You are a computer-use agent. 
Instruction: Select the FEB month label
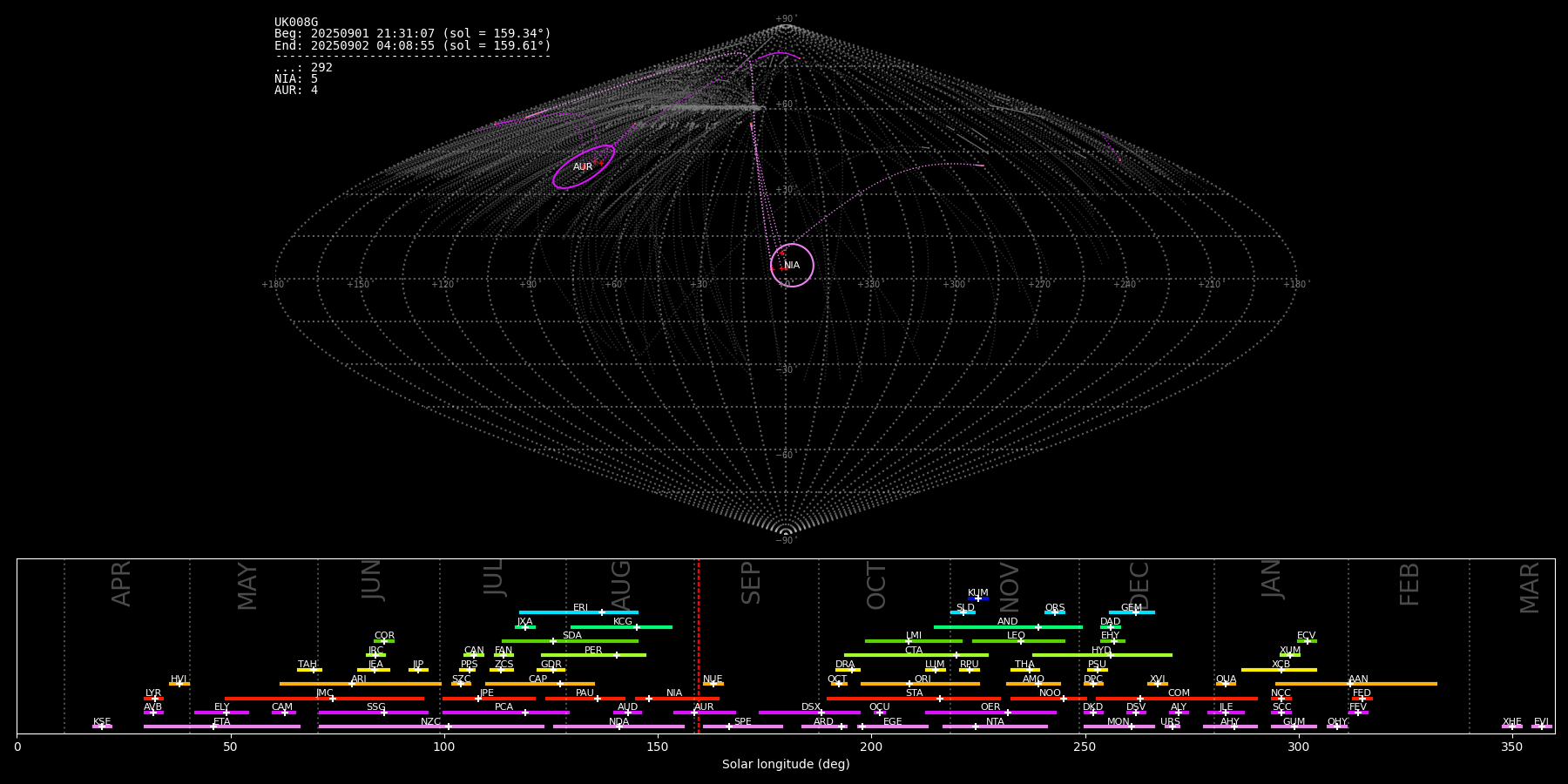[1409, 584]
